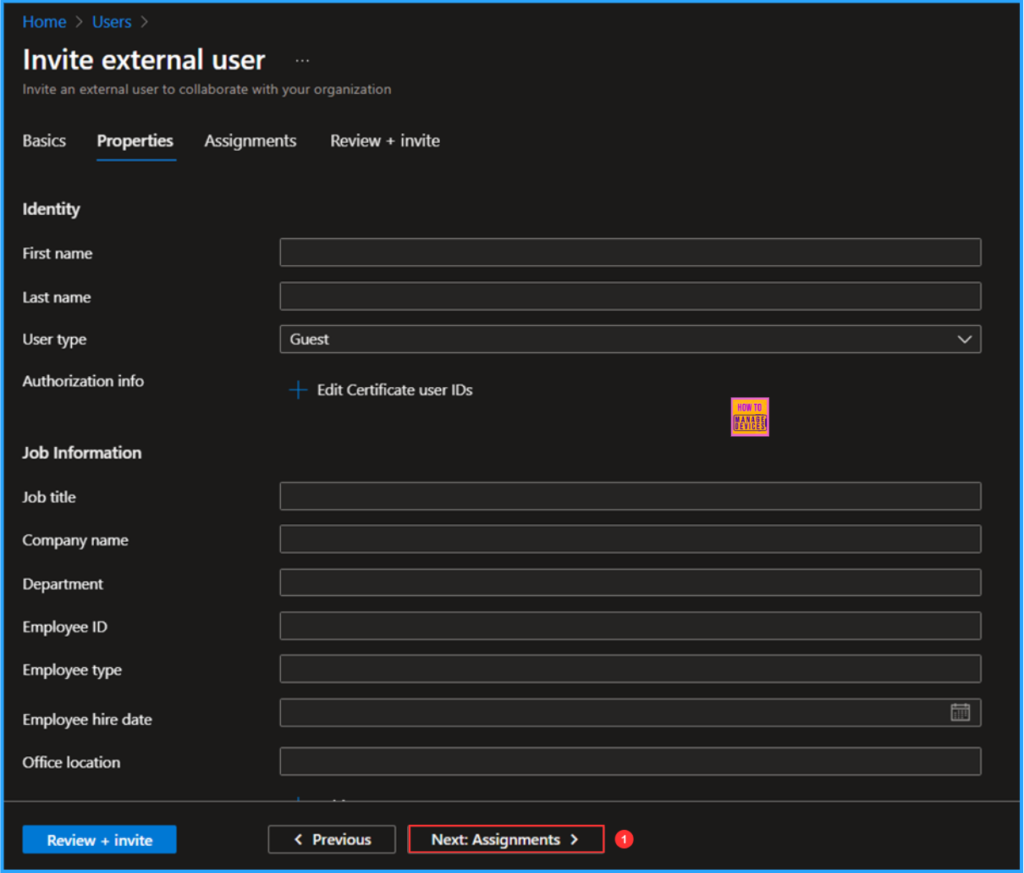This screenshot has height=873, width=1024.
Task: Click the chevron on the Guest selector
Action: click(x=964, y=339)
